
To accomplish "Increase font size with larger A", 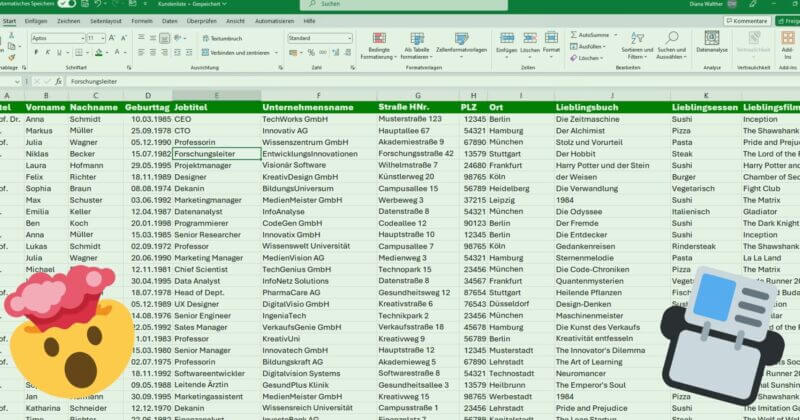I will pyautogui.click(x=112, y=38).
